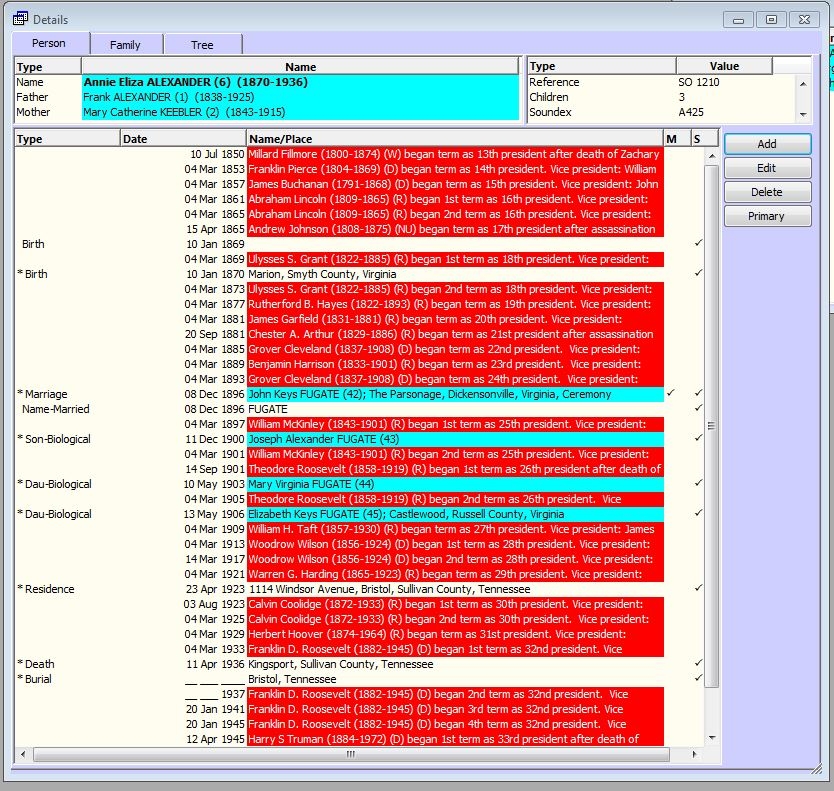Toggle S checkmark on Elizabeth Keys FUGATE row

click(x=698, y=513)
